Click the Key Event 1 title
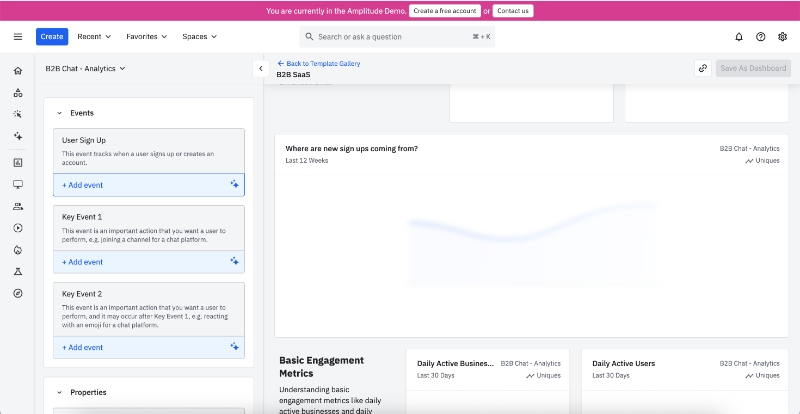Viewport: 800px width, 414px height. [x=82, y=217]
